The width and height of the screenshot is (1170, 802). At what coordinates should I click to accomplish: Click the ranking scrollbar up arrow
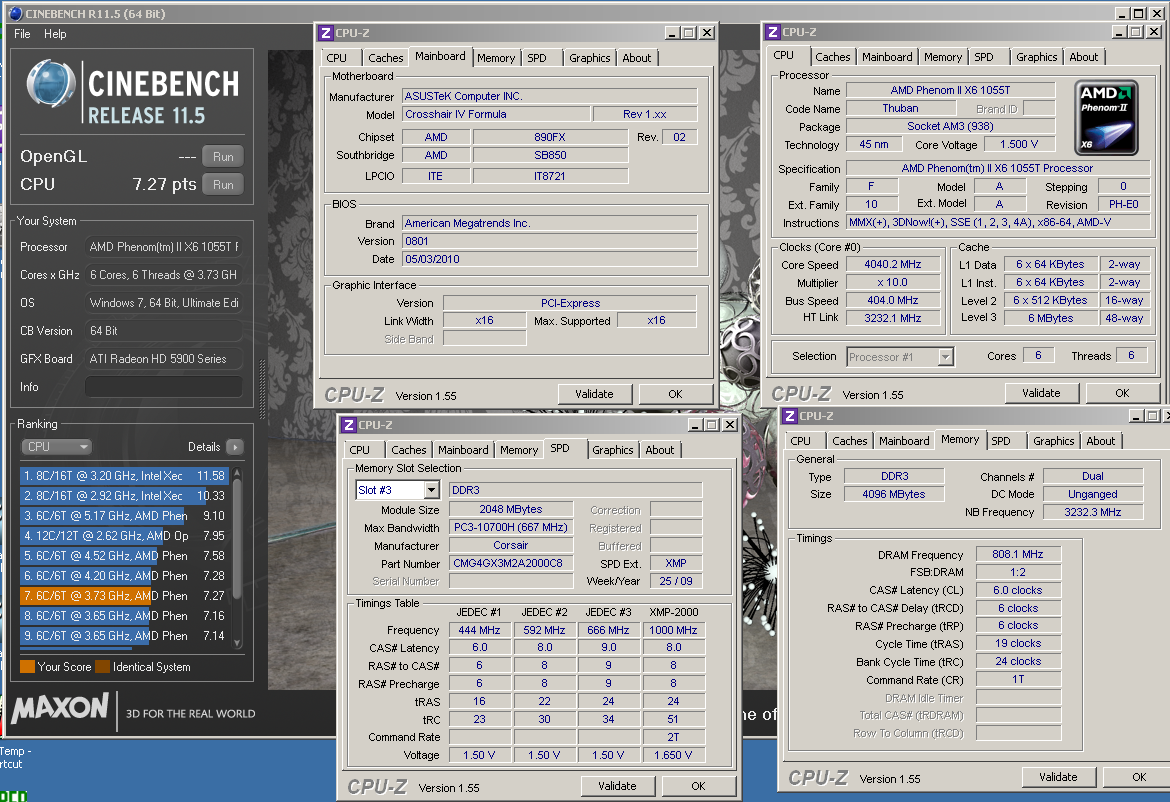tap(237, 472)
